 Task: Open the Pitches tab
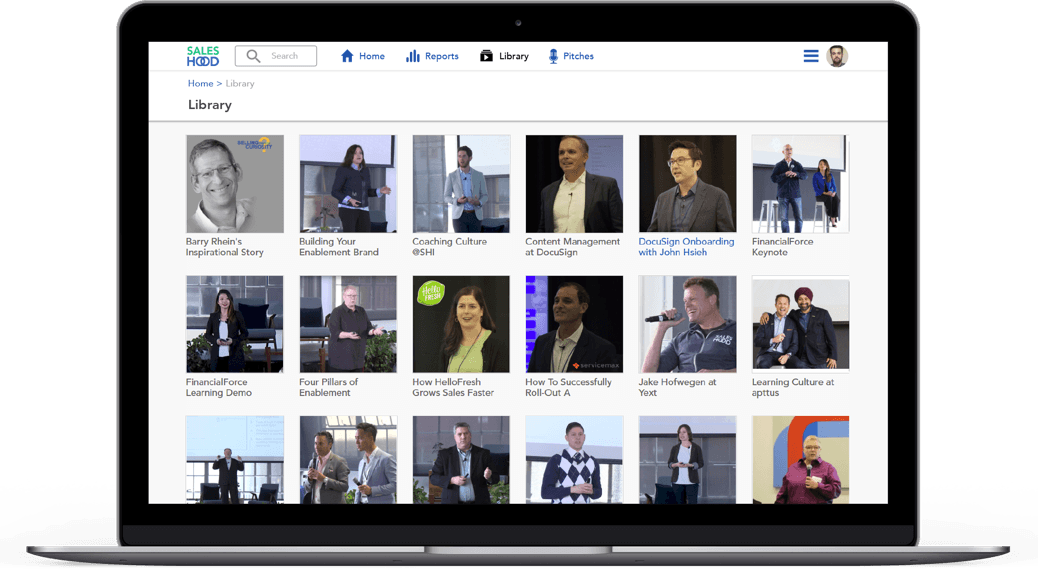571,56
